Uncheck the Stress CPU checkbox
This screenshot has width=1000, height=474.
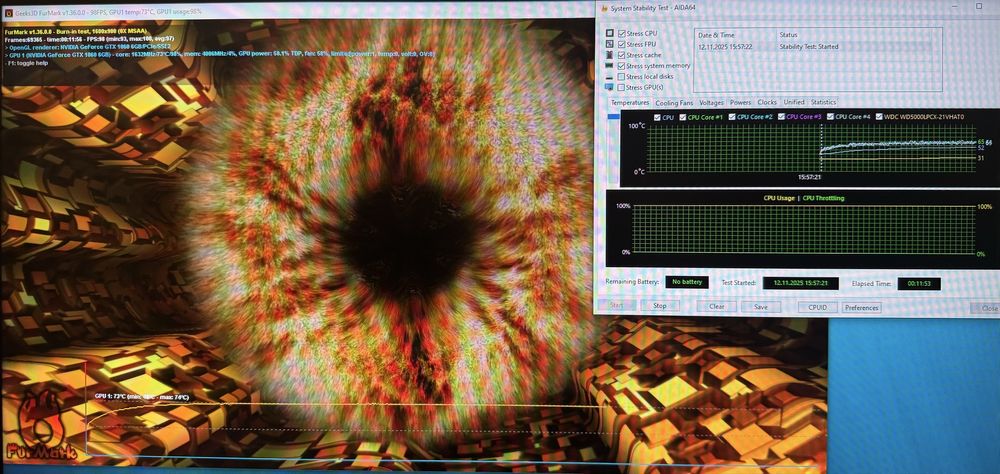coord(621,33)
